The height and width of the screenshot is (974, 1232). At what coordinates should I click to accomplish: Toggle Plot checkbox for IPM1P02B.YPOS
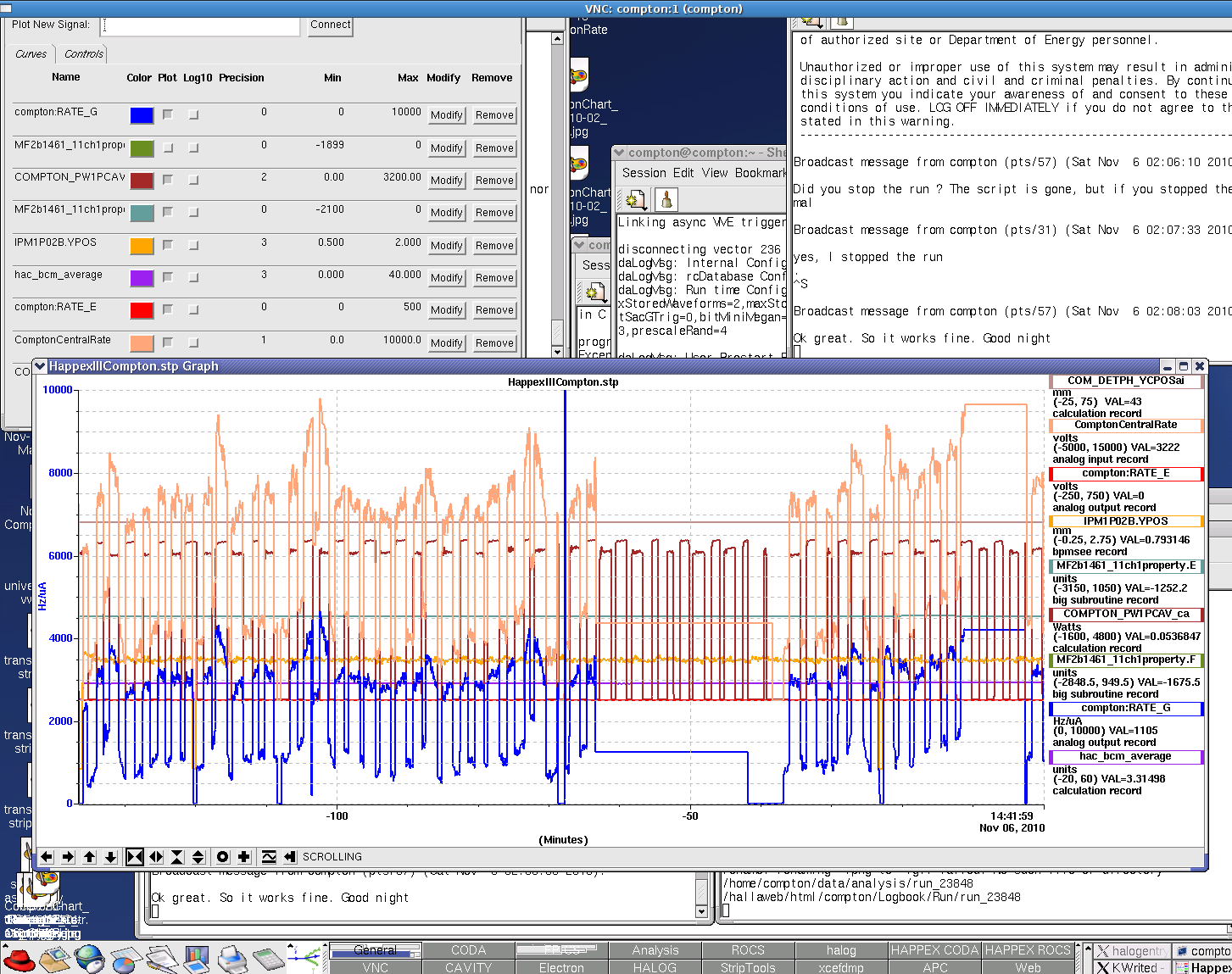168,245
